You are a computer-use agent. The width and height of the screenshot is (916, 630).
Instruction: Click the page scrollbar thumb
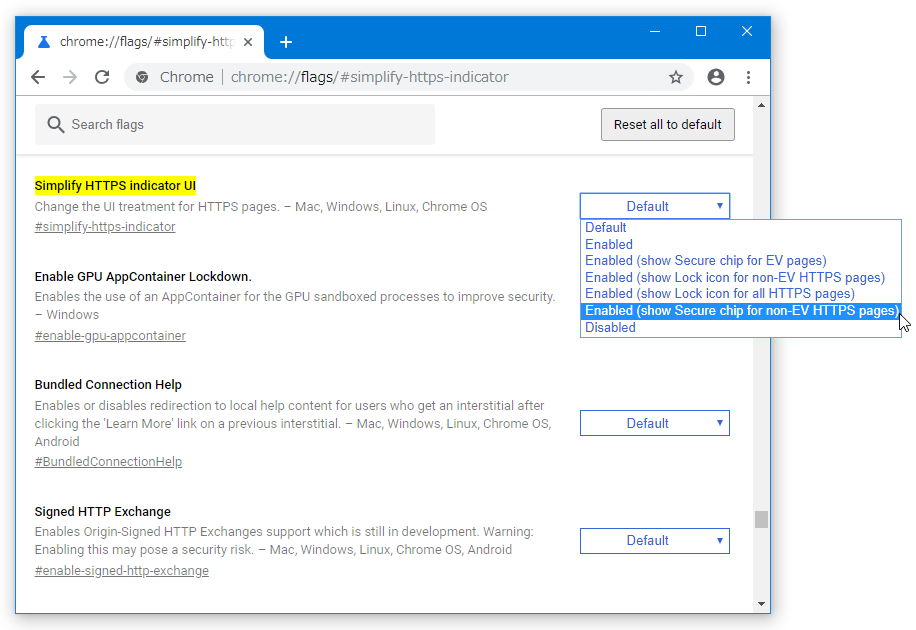click(x=761, y=519)
